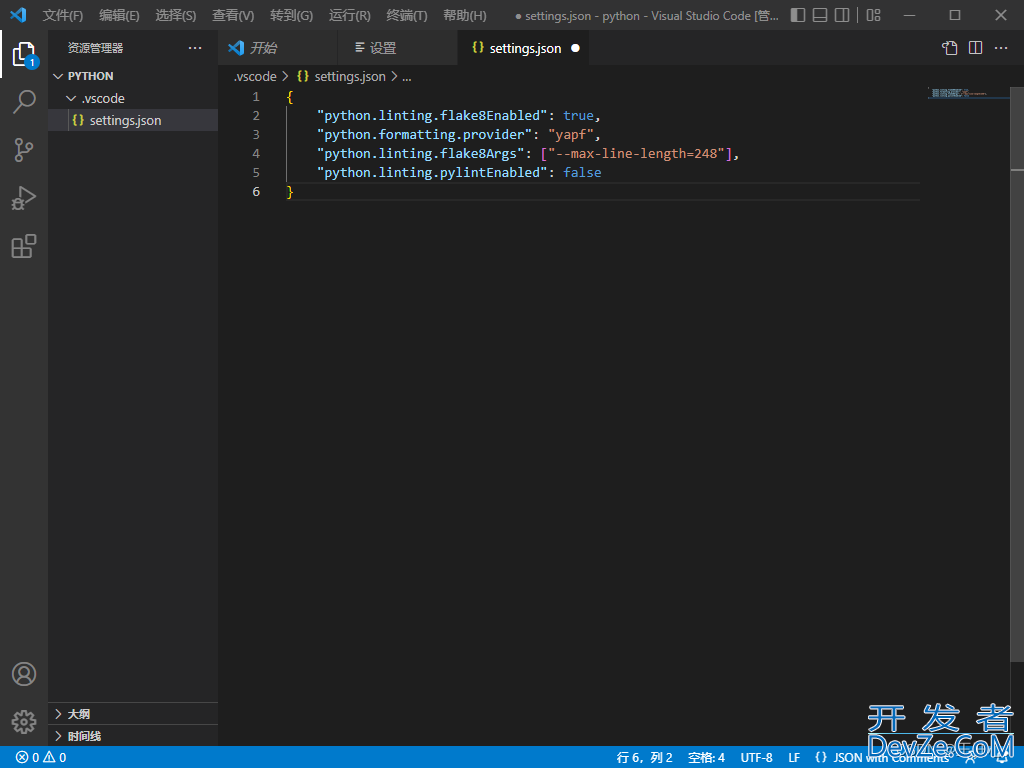The width and height of the screenshot is (1024, 768).
Task: Click .vscode in the breadcrumb
Action: [x=255, y=76]
